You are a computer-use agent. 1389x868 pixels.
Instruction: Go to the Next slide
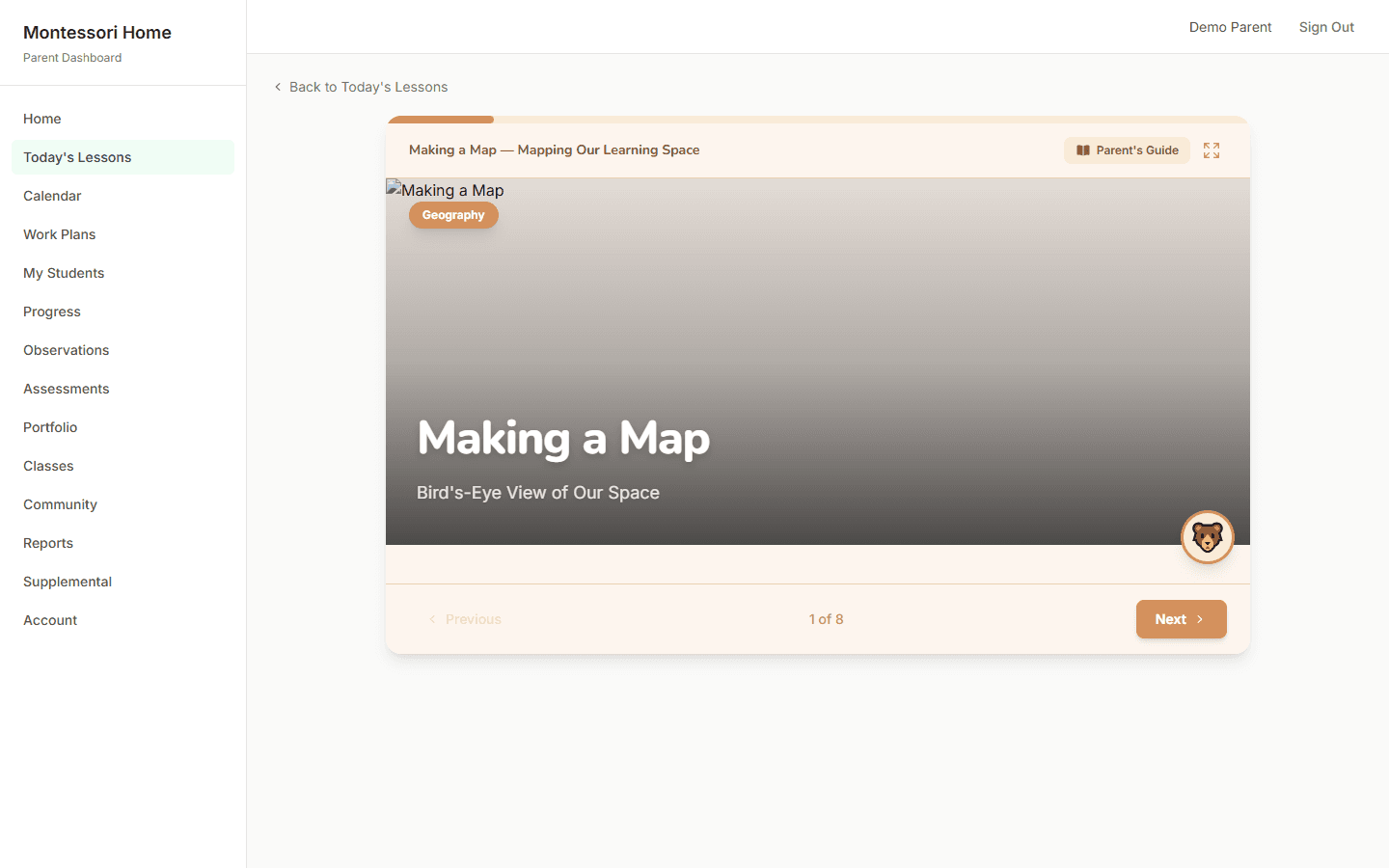point(1181,619)
